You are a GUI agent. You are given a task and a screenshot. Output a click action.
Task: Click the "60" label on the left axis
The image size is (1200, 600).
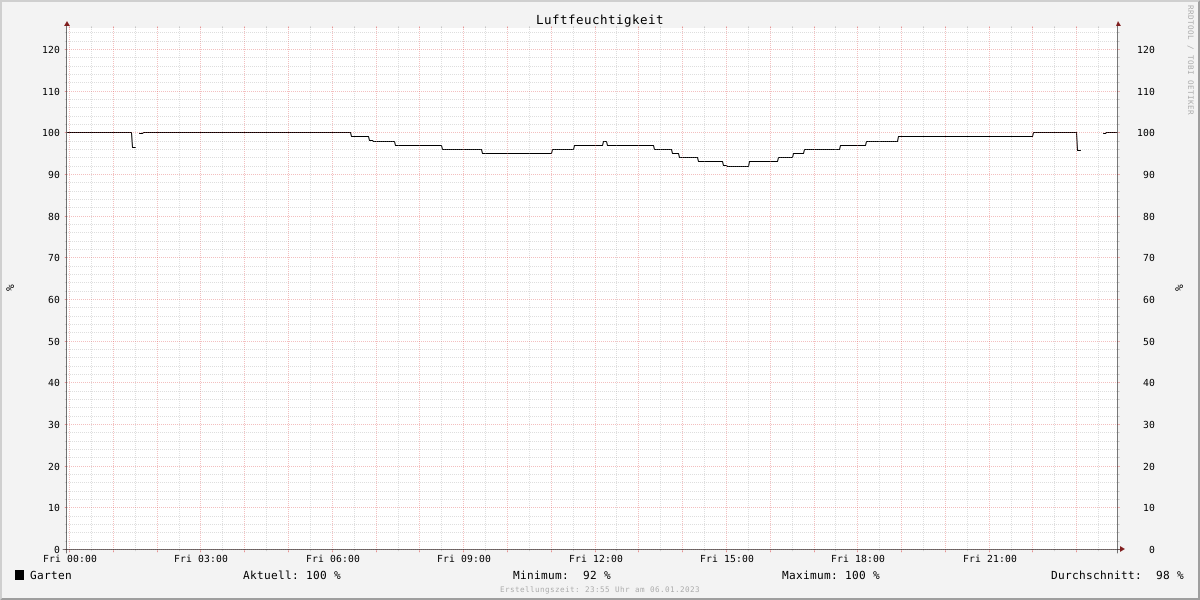[x=54, y=300]
